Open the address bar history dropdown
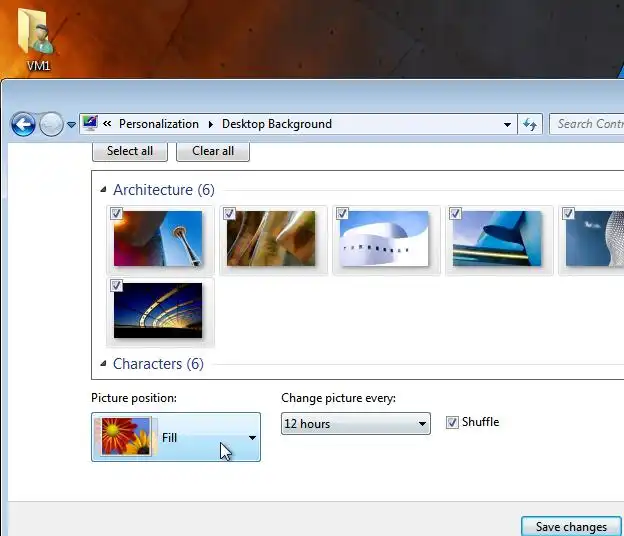Viewport: 624px width, 536px height. coord(507,125)
